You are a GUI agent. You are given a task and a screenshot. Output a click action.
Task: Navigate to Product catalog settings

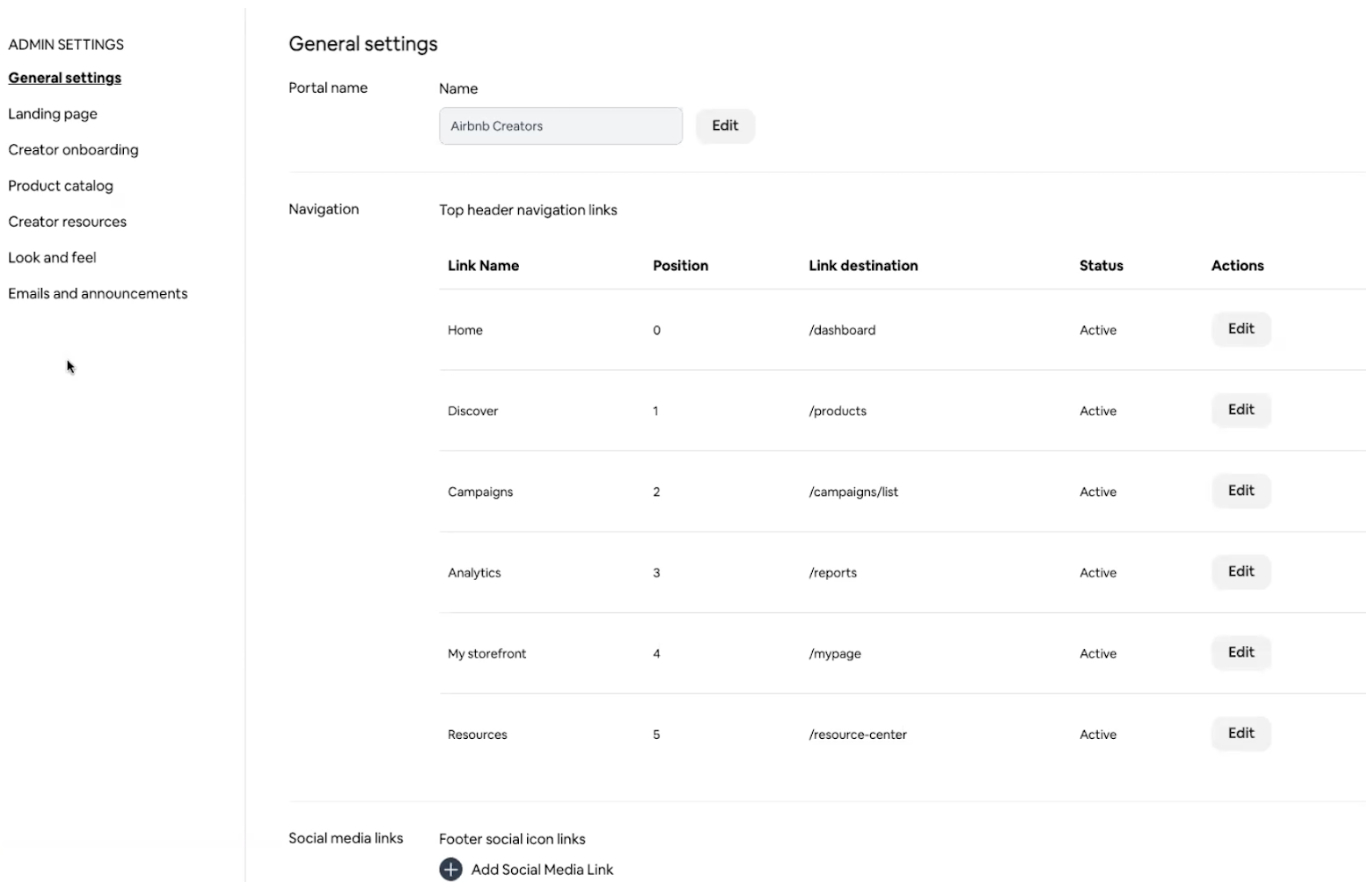(61, 186)
